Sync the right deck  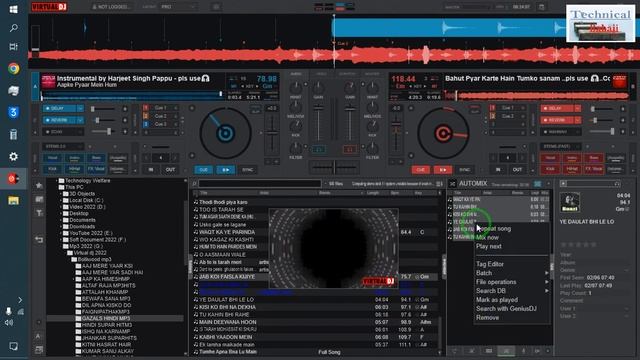[x=464, y=170]
